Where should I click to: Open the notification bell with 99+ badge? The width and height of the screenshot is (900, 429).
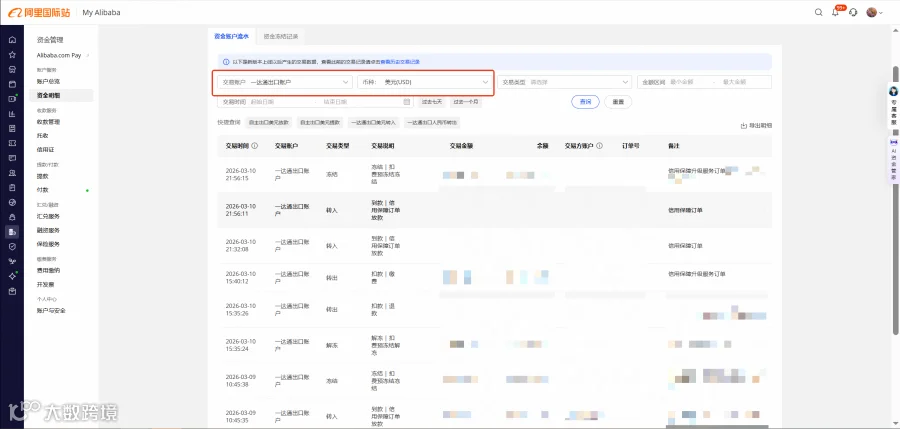coord(836,12)
